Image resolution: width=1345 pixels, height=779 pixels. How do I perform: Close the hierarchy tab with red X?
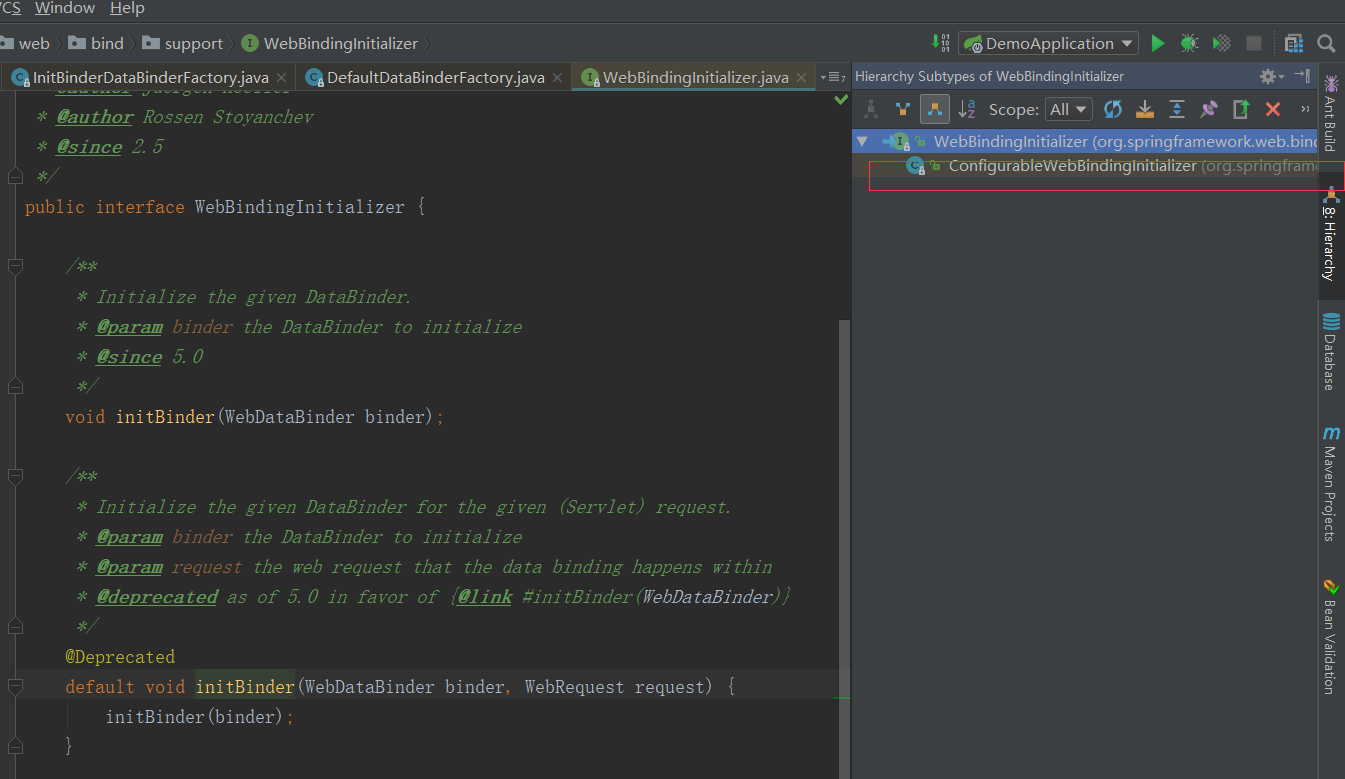point(1273,109)
